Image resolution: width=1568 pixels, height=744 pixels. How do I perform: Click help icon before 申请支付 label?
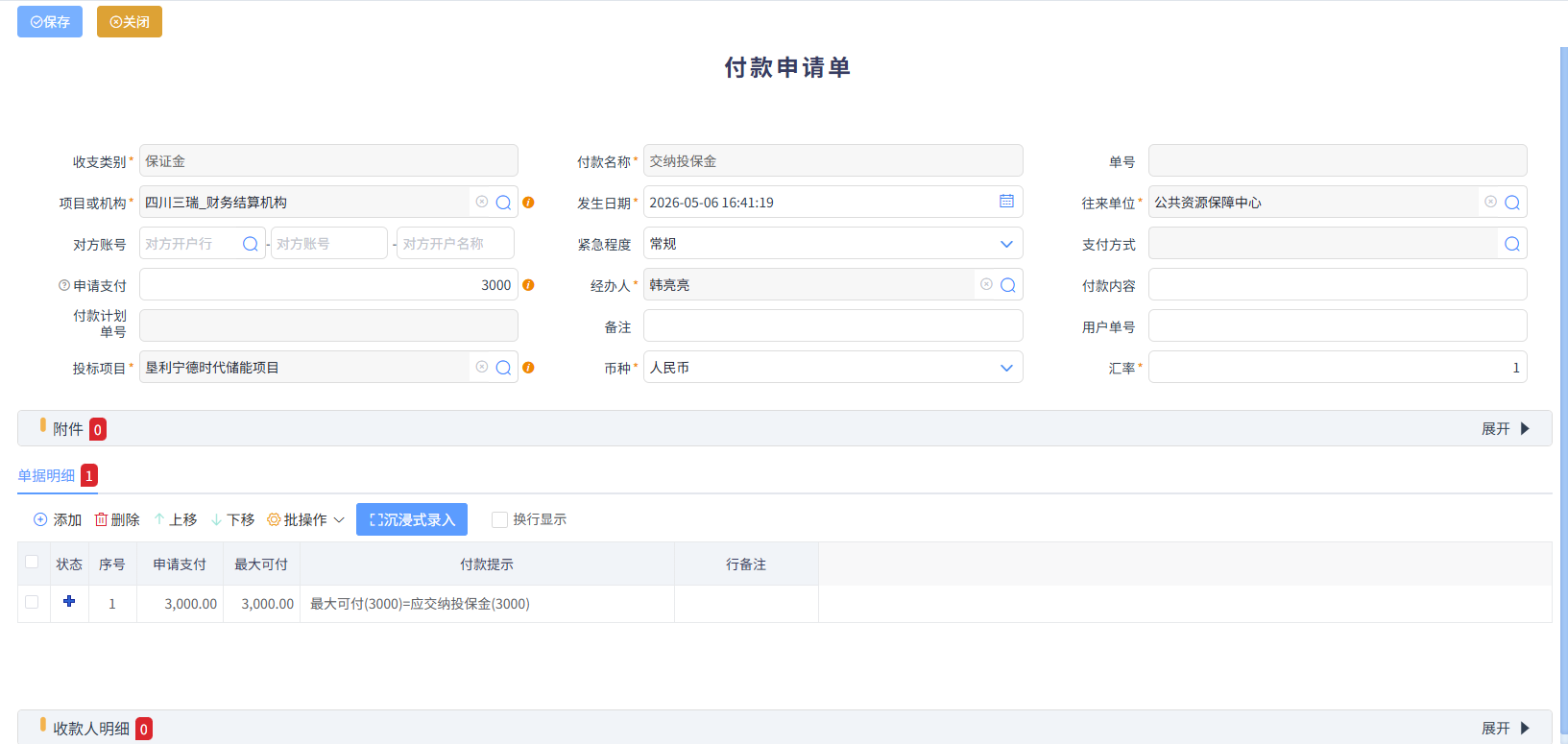64,285
